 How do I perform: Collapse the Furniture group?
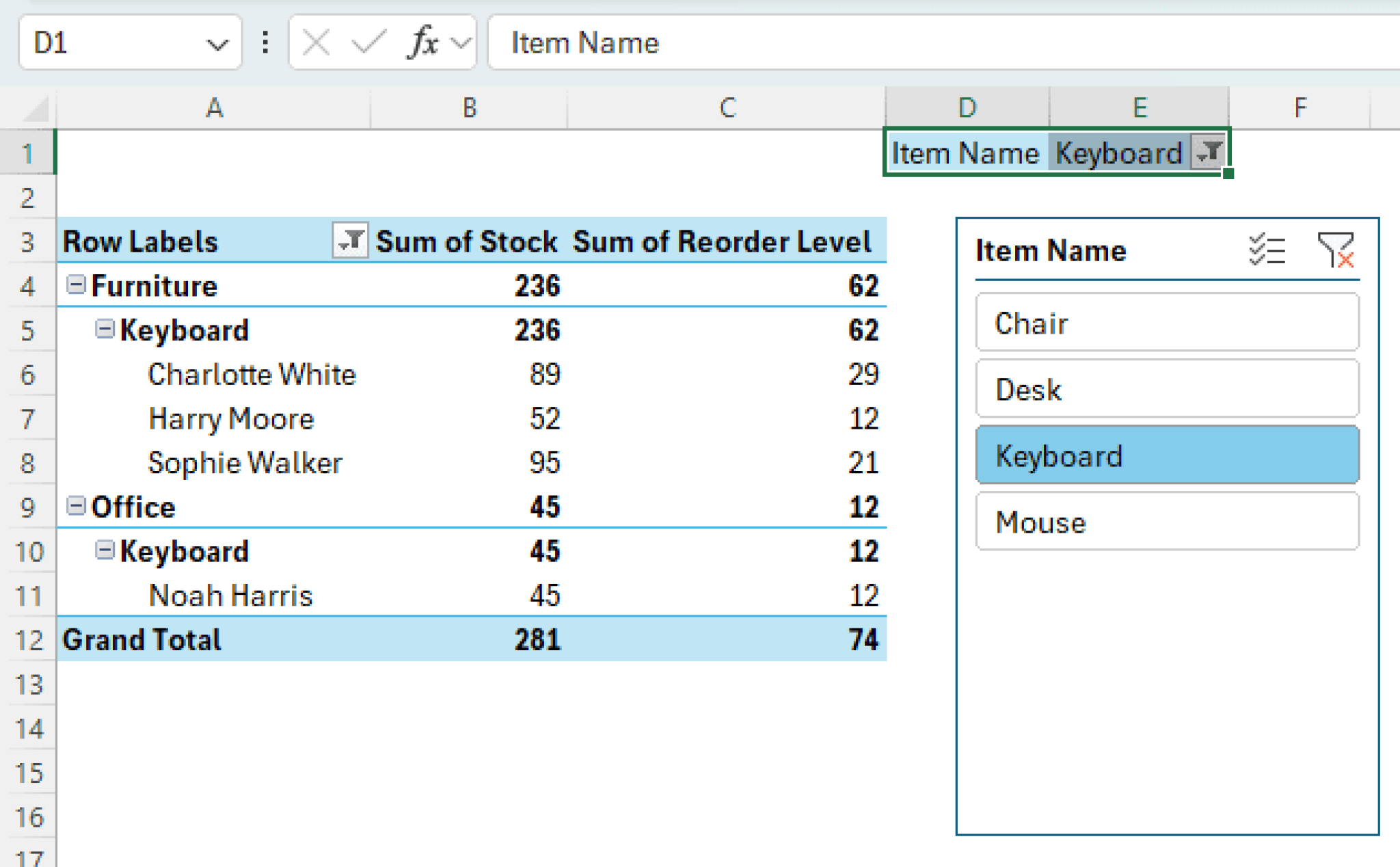[76, 284]
